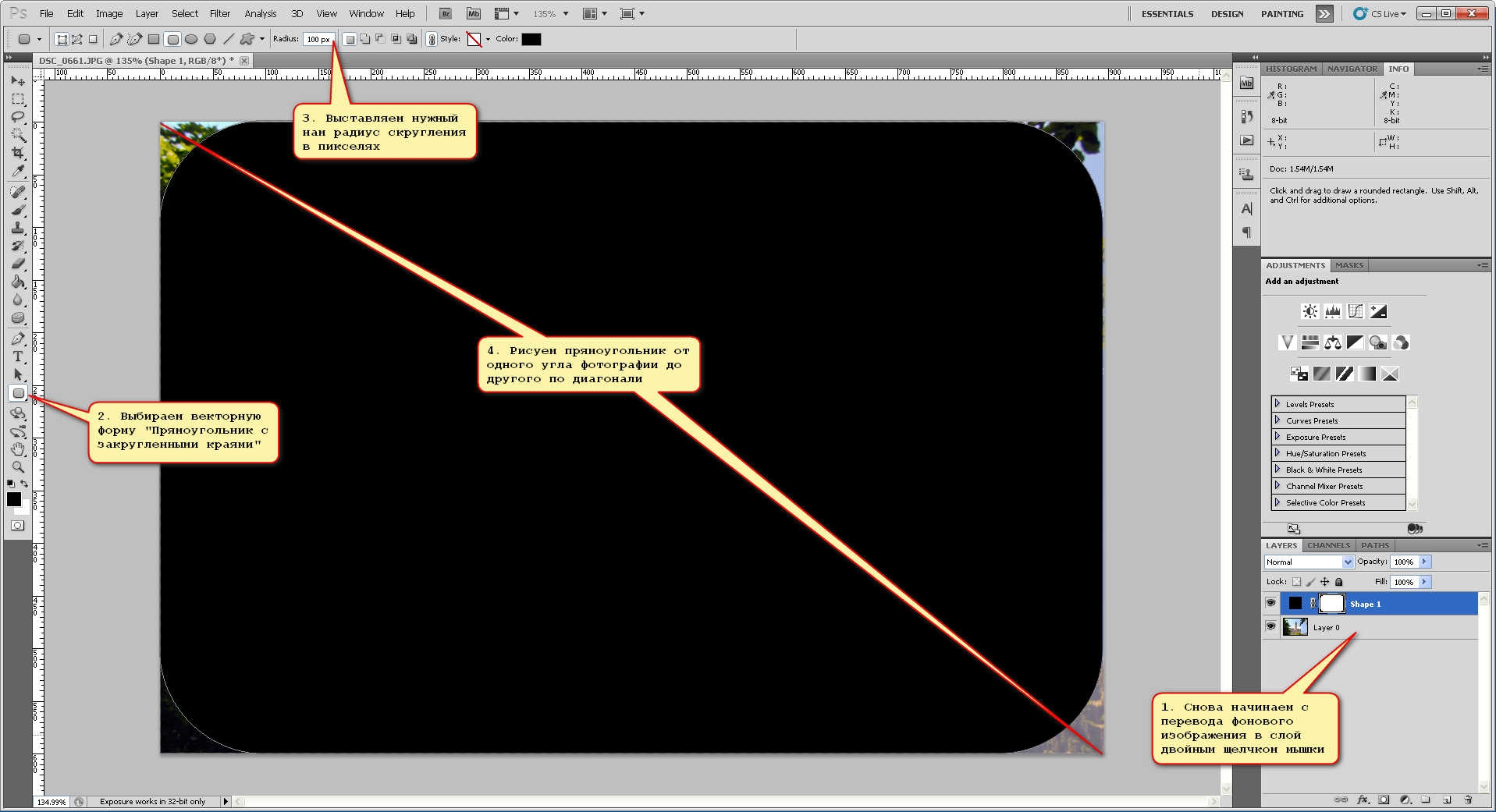The image size is (1496, 812).
Task: Open the Normal blend mode dropdown
Action: pos(1309,562)
